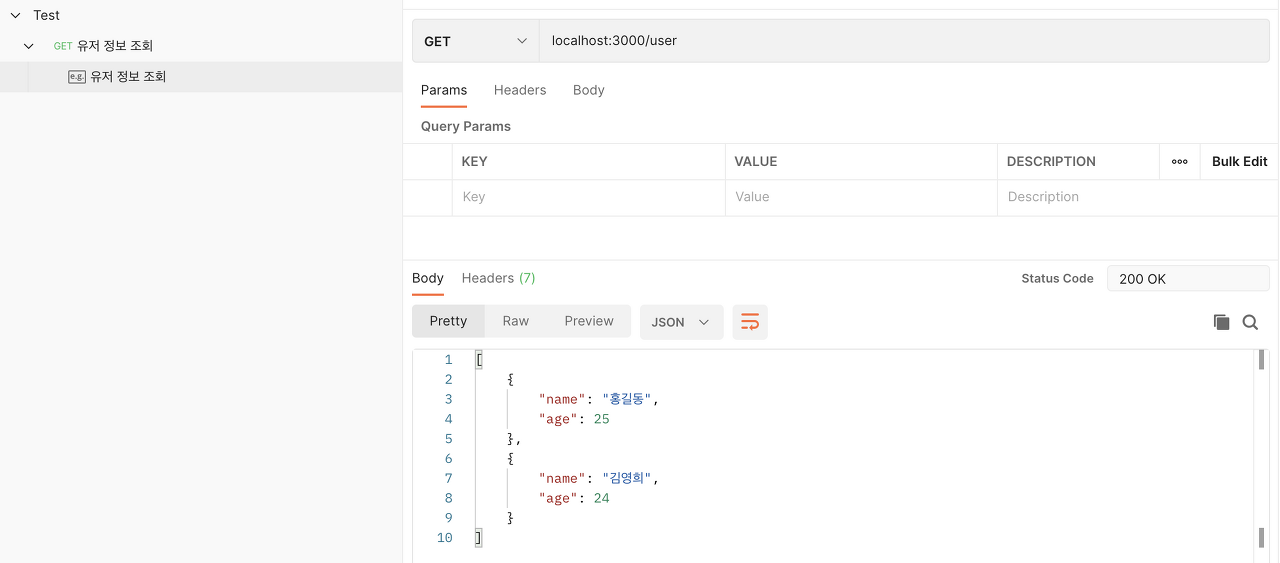Select the Preview view
This screenshot has width=1280, height=563.
(x=589, y=321)
